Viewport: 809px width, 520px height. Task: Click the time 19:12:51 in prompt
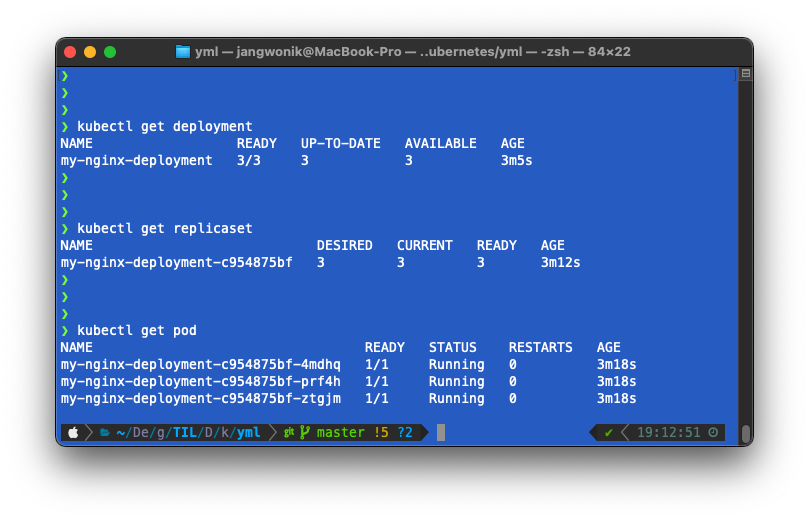point(669,432)
